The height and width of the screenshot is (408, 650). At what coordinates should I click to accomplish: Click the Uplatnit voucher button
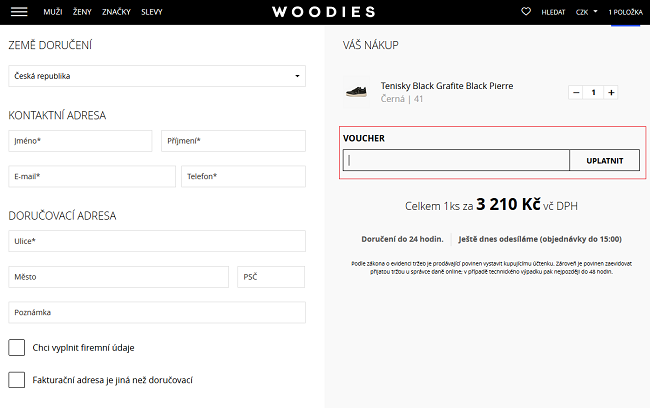tap(604, 160)
